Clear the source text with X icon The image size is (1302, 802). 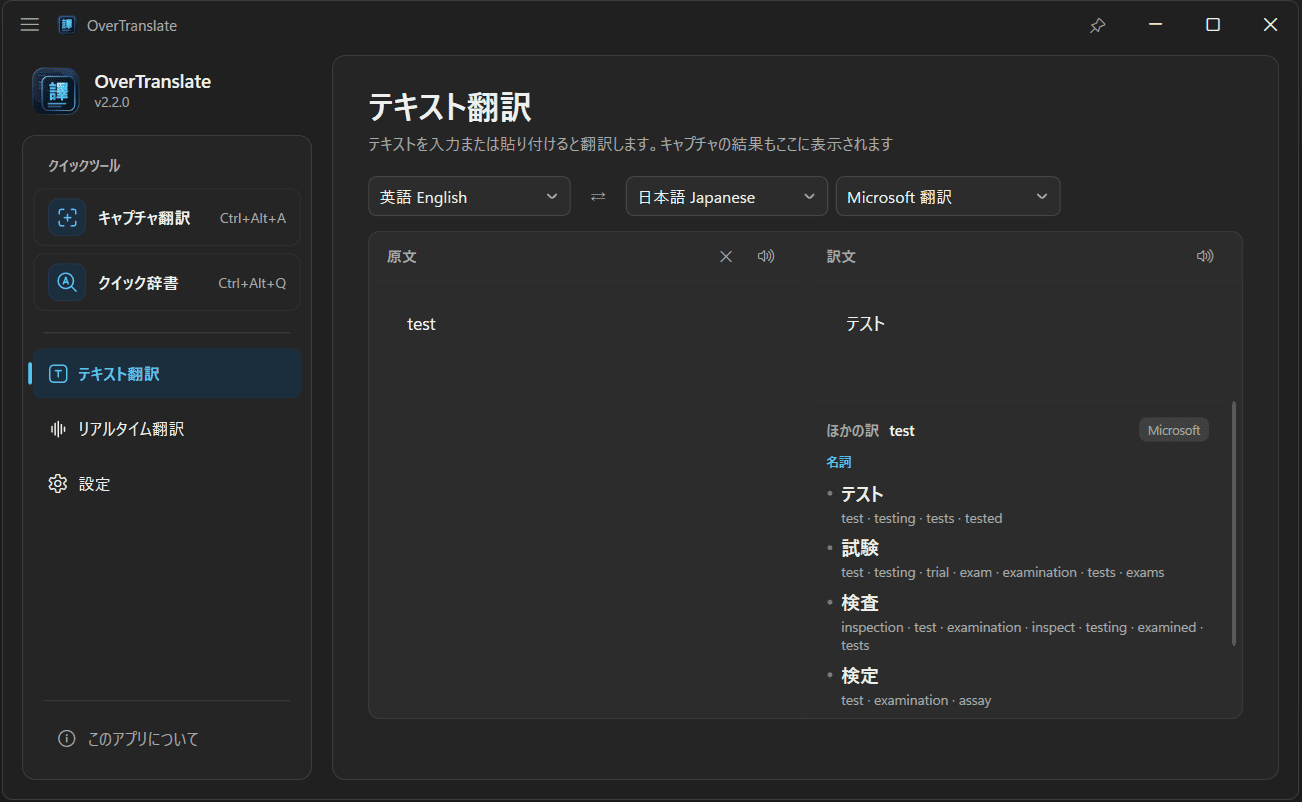click(726, 256)
